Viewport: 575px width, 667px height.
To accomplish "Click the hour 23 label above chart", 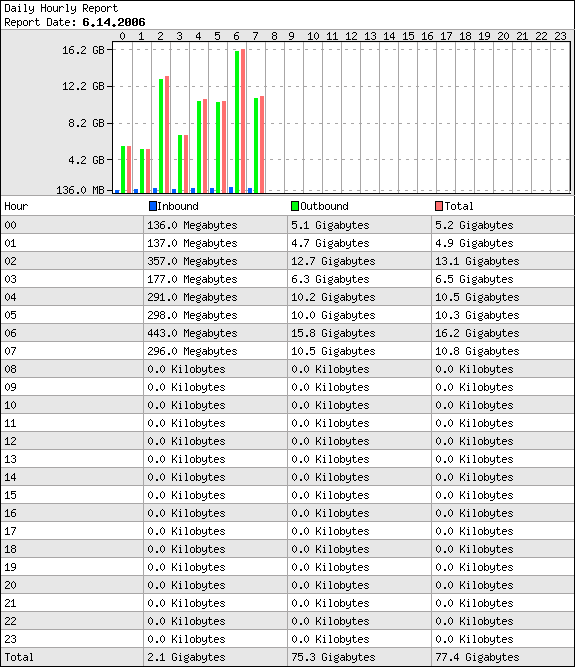I will pyautogui.click(x=560, y=36).
